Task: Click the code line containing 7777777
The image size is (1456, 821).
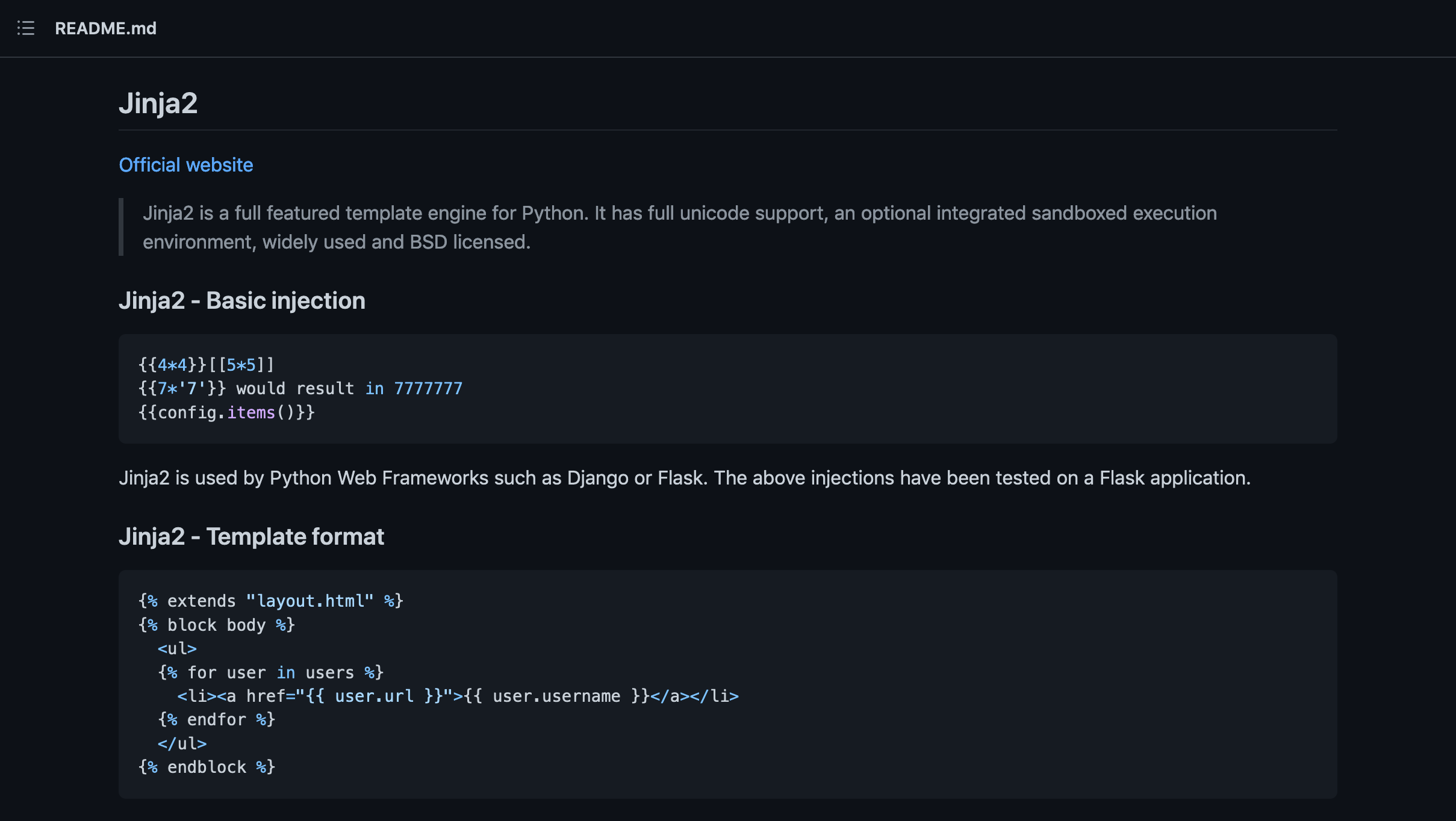Action: click(300, 389)
